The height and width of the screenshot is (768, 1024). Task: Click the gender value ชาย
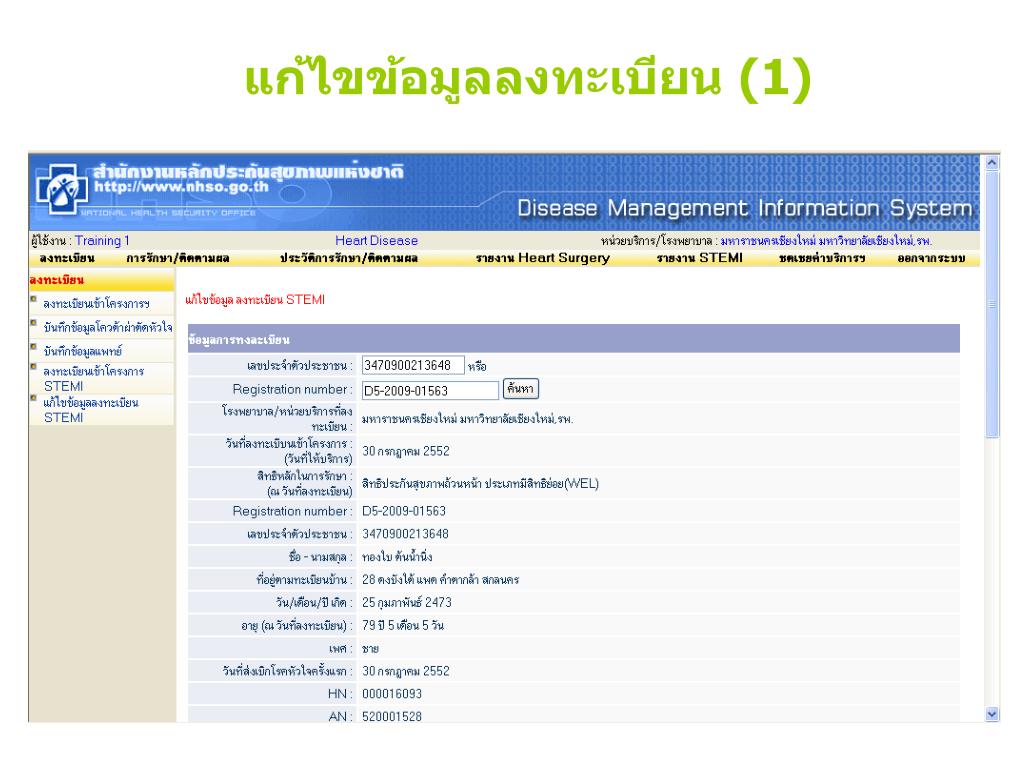tap(370, 649)
